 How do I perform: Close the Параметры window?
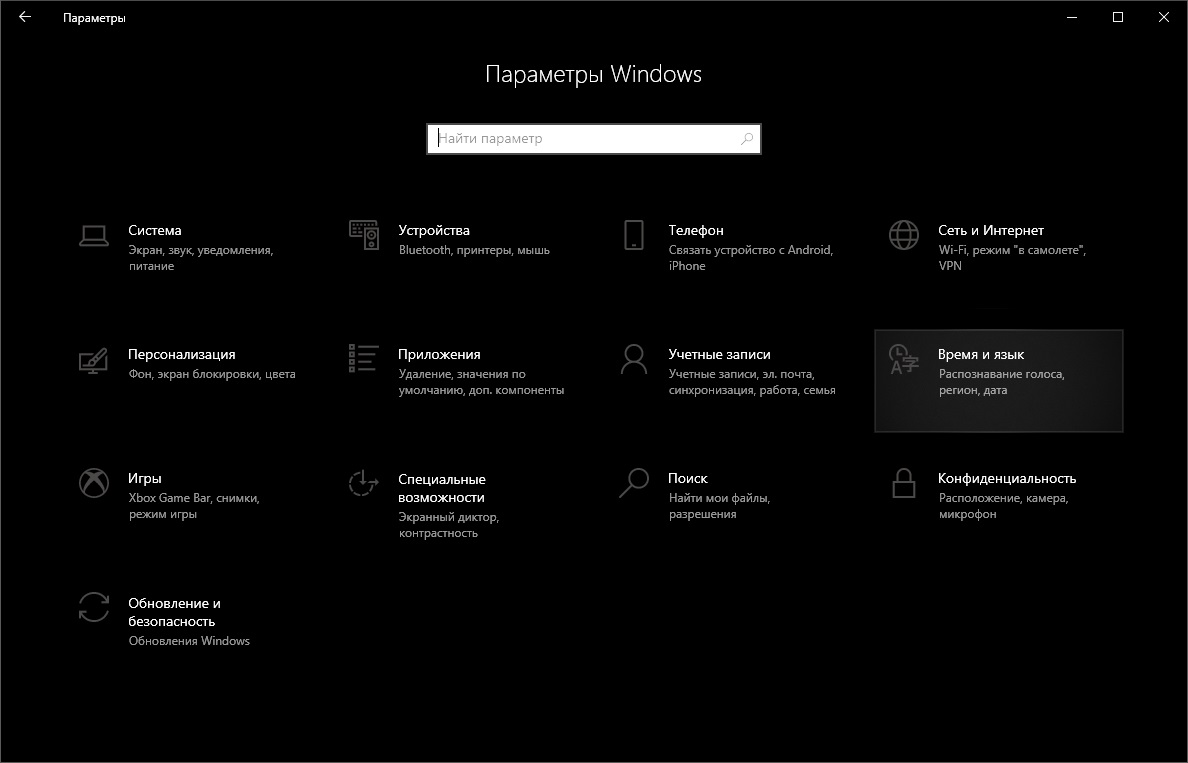1164,17
